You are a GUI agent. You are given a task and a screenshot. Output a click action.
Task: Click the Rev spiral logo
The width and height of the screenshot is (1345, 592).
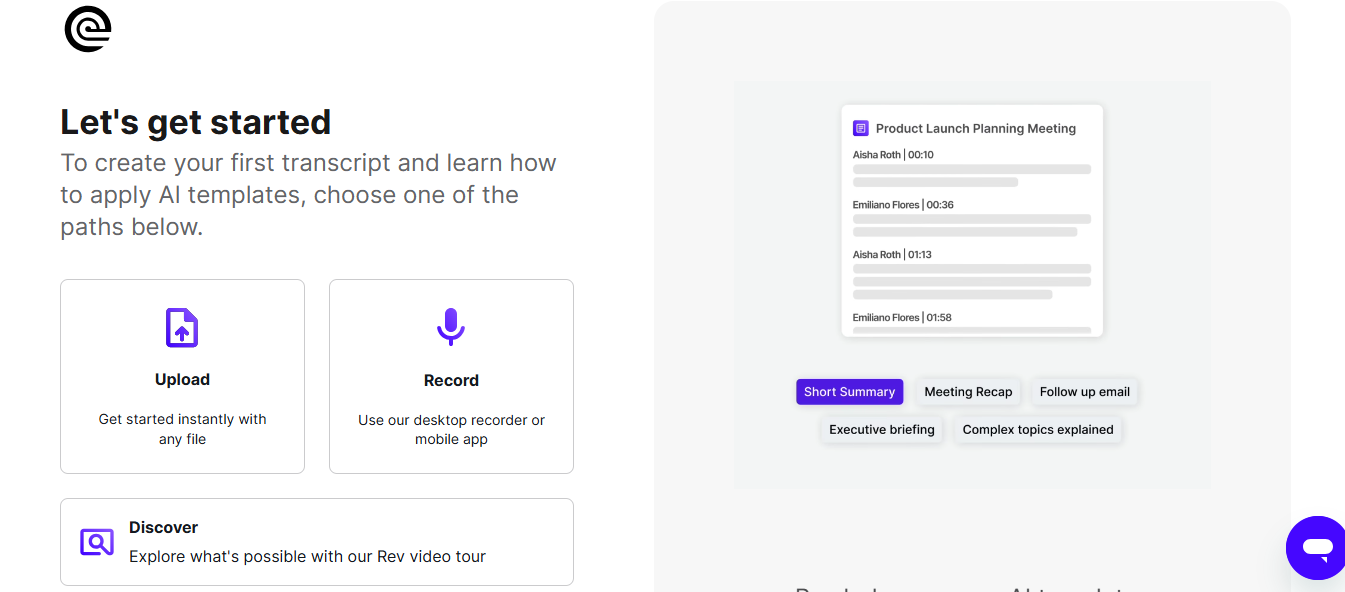(x=88, y=29)
